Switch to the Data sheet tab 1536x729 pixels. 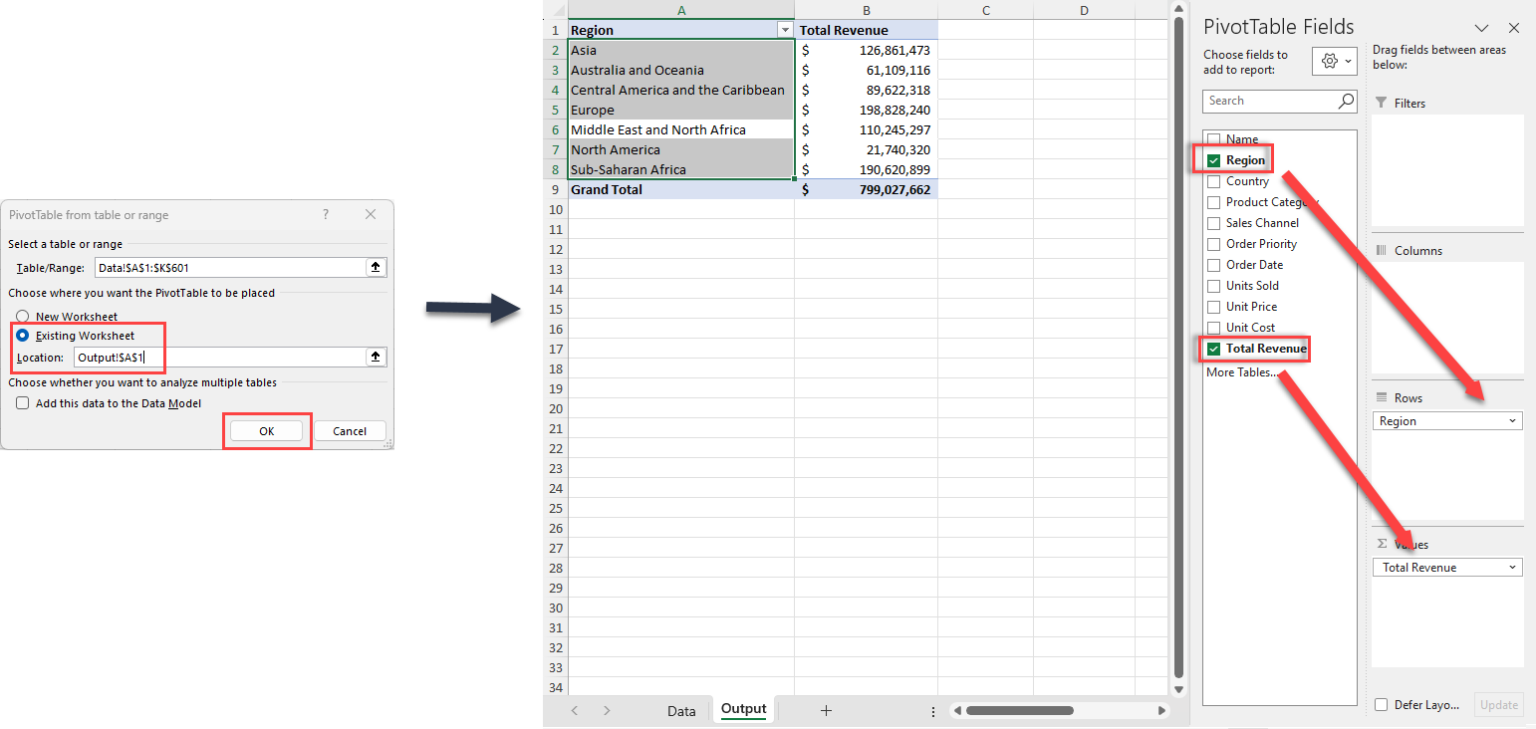coord(681,710)
